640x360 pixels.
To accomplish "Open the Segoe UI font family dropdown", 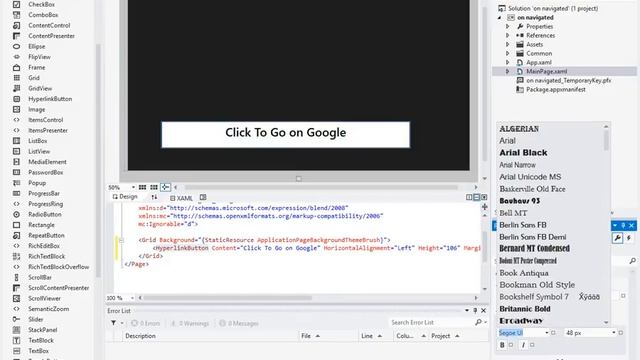I will click(x=547, y=333).
